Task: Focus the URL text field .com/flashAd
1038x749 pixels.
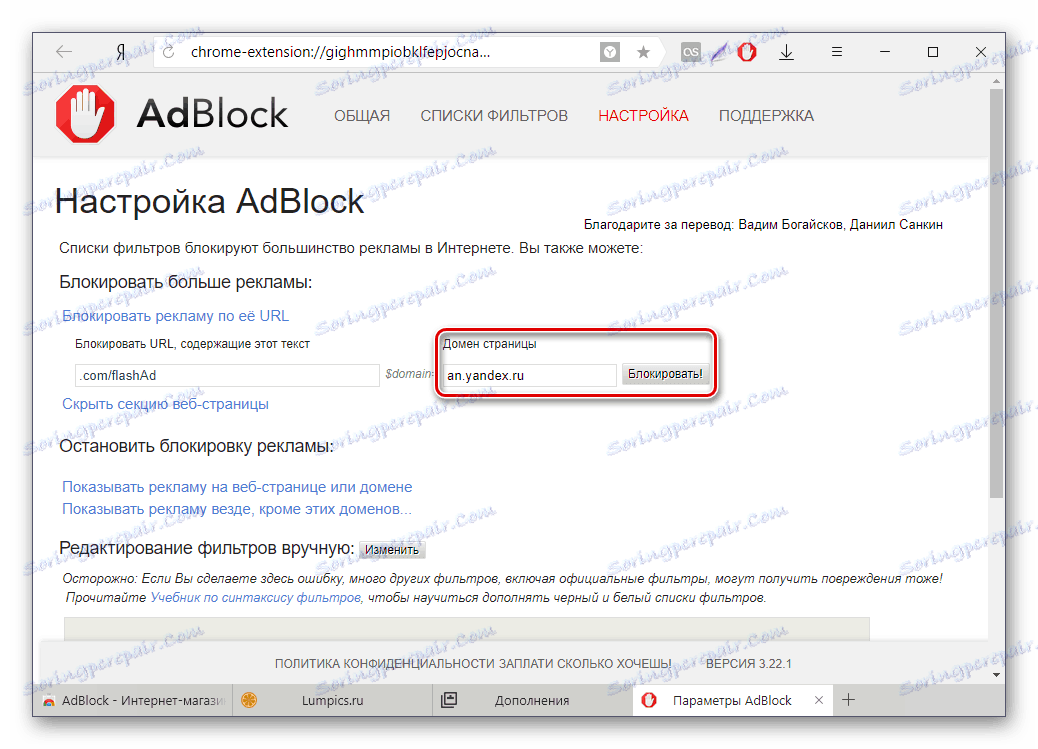Action: pos(227,375)
